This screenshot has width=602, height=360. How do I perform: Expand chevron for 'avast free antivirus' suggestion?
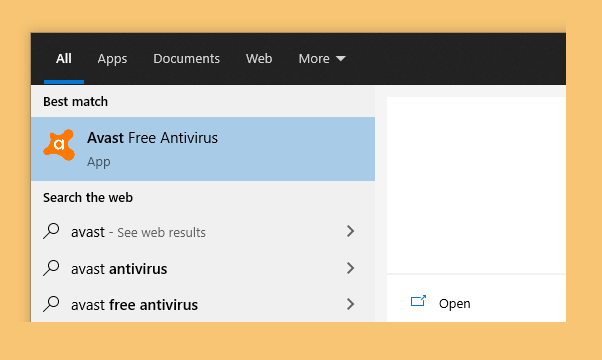[x=350, y=304]
